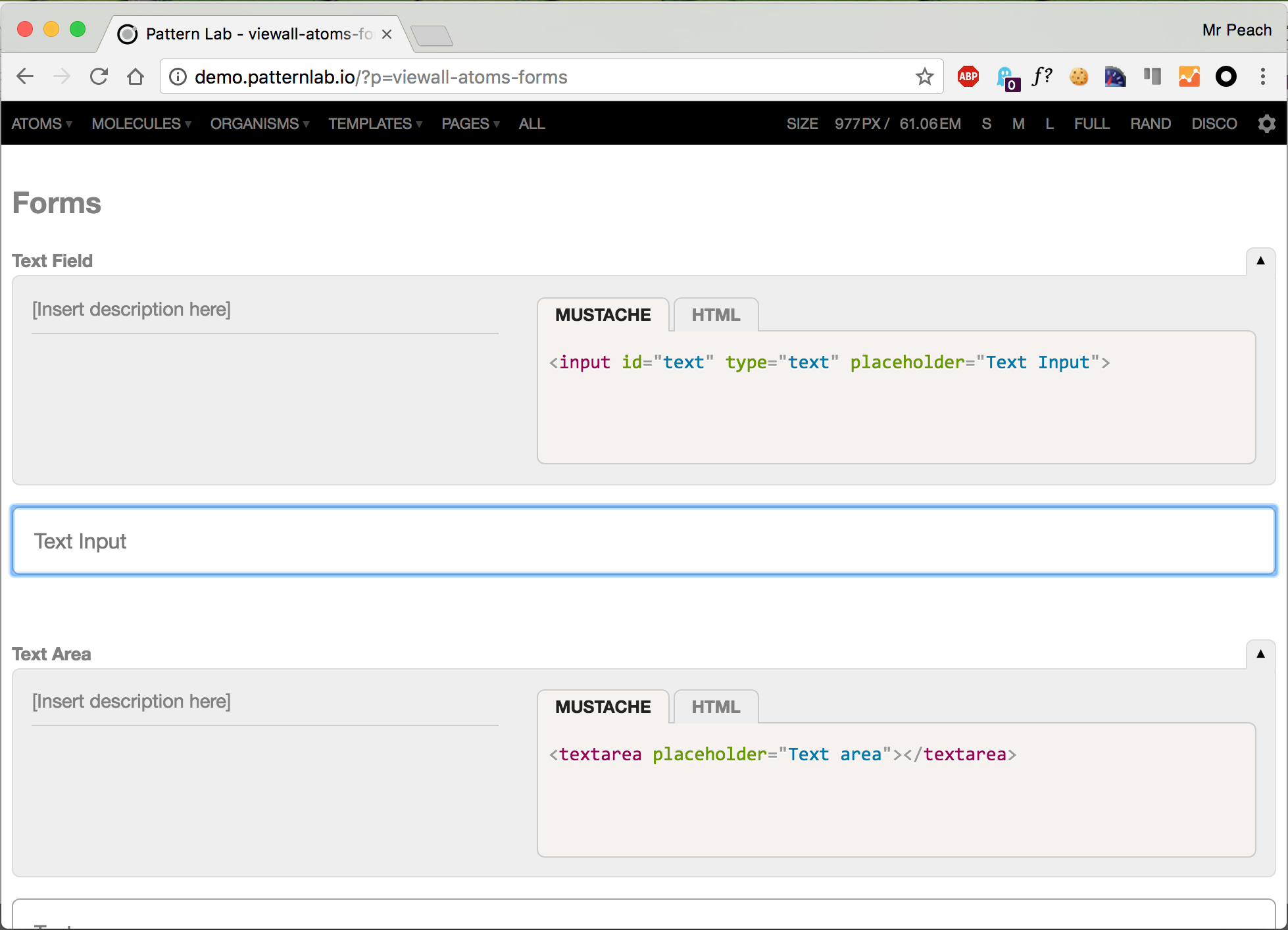This screenshot has height=930, width=1288.
Task: Set viewport to small with S
Action: [x=986, y=124]
